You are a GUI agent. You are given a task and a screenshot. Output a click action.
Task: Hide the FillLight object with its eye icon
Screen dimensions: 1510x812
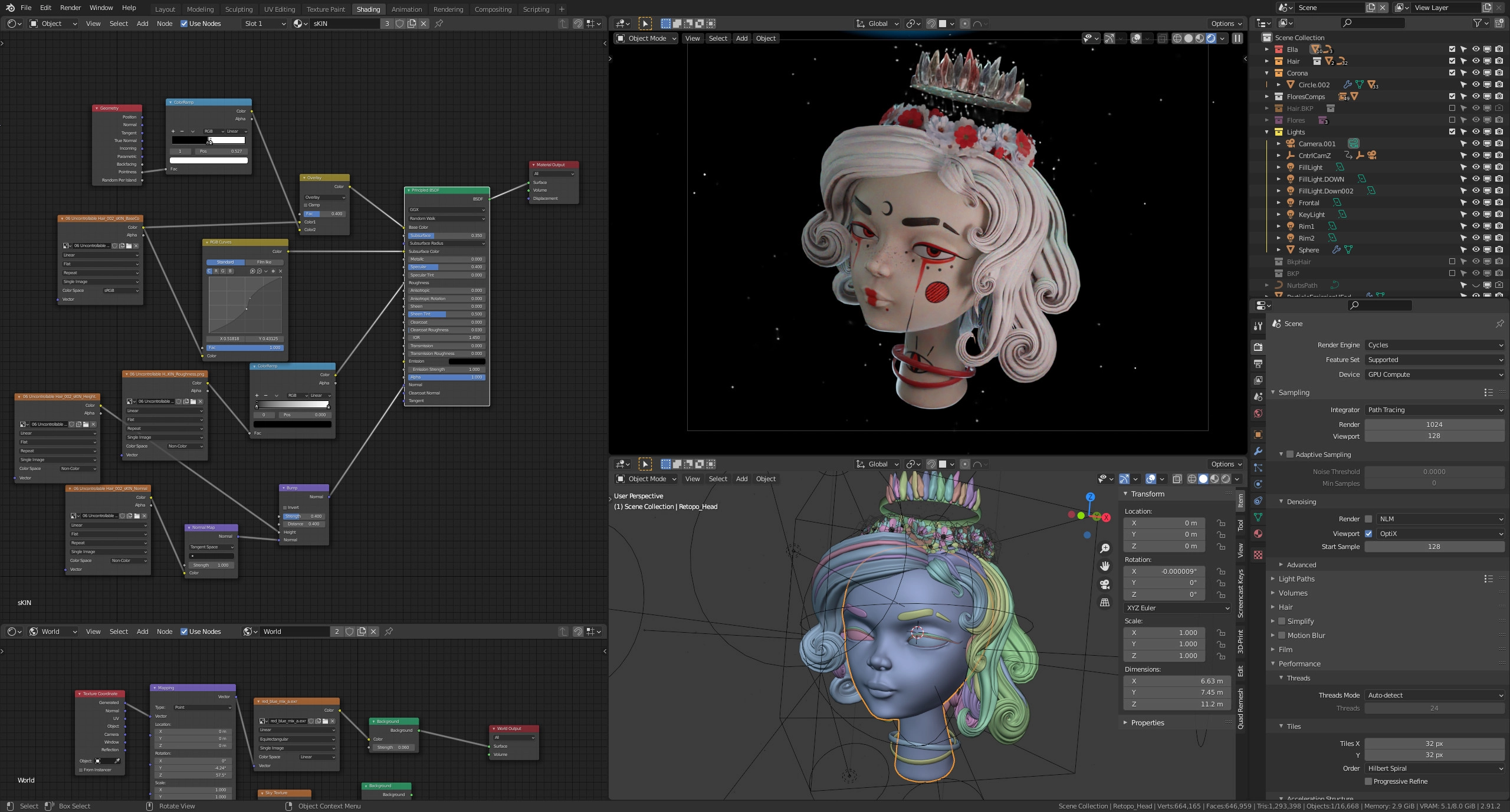tap(1475, 167)
